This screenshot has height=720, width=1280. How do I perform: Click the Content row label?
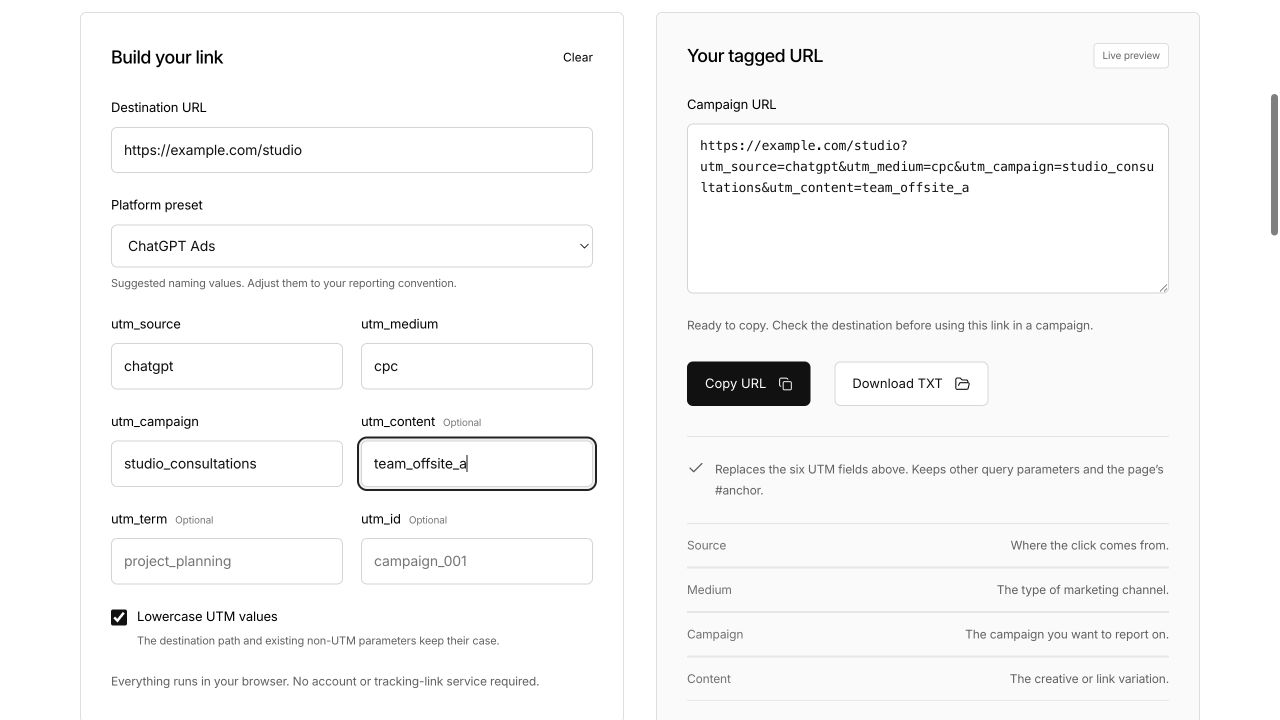pos(709,679)
